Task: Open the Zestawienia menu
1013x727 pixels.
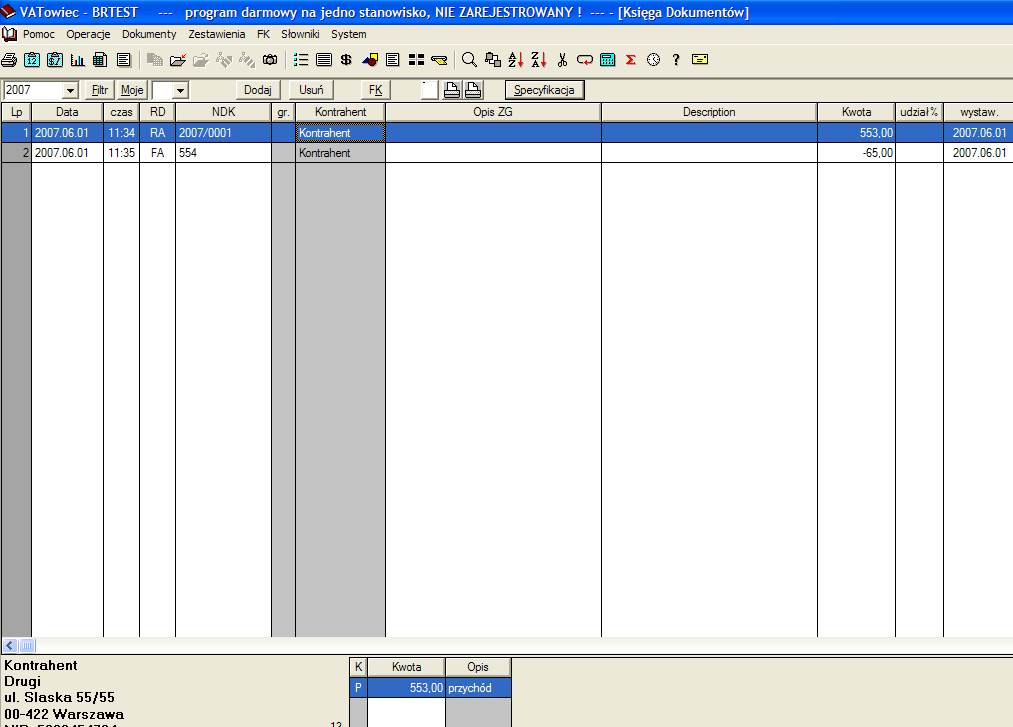Action: 216,34
